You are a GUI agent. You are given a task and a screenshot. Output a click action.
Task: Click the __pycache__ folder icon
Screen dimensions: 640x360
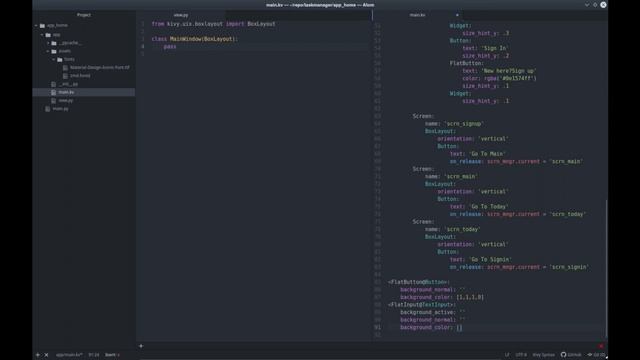point(54,43)
